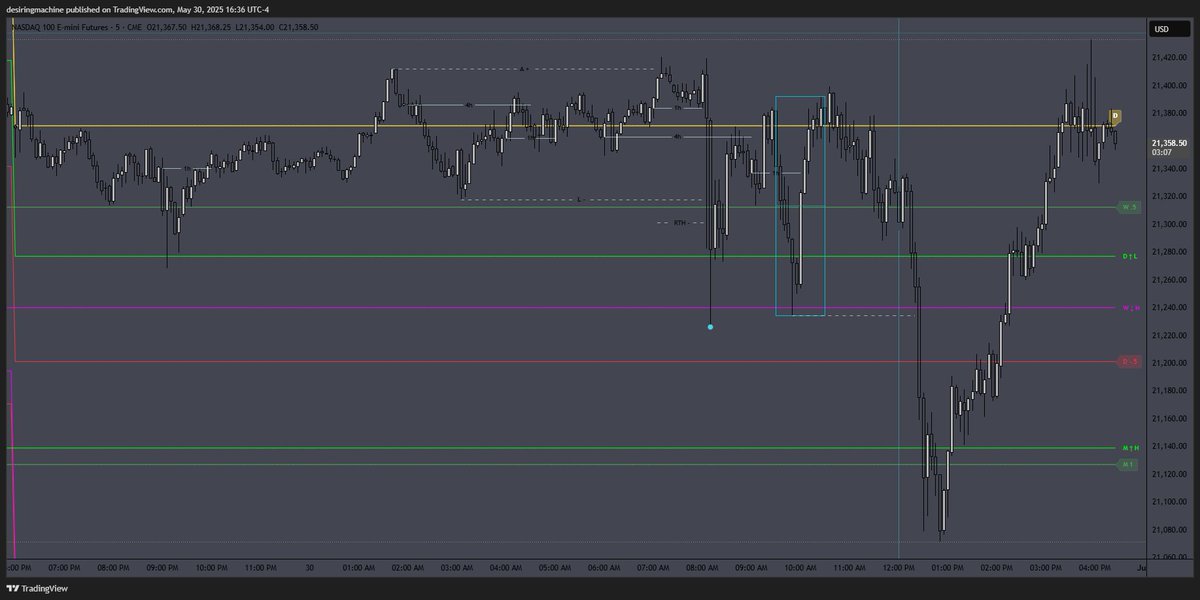The image size is (1200, 600).
Task: Click the magenta W↓H level label
Action: (1130, 308)
